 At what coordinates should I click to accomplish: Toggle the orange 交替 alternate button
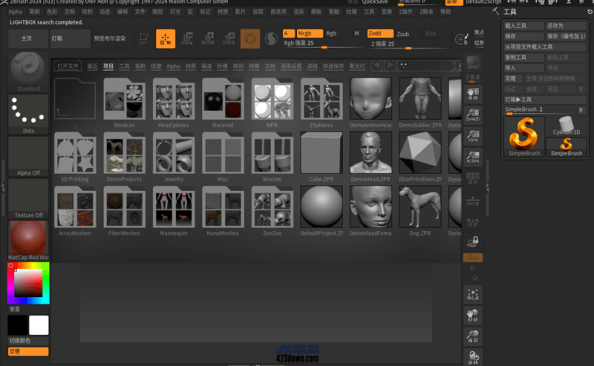tap(28, 351)
